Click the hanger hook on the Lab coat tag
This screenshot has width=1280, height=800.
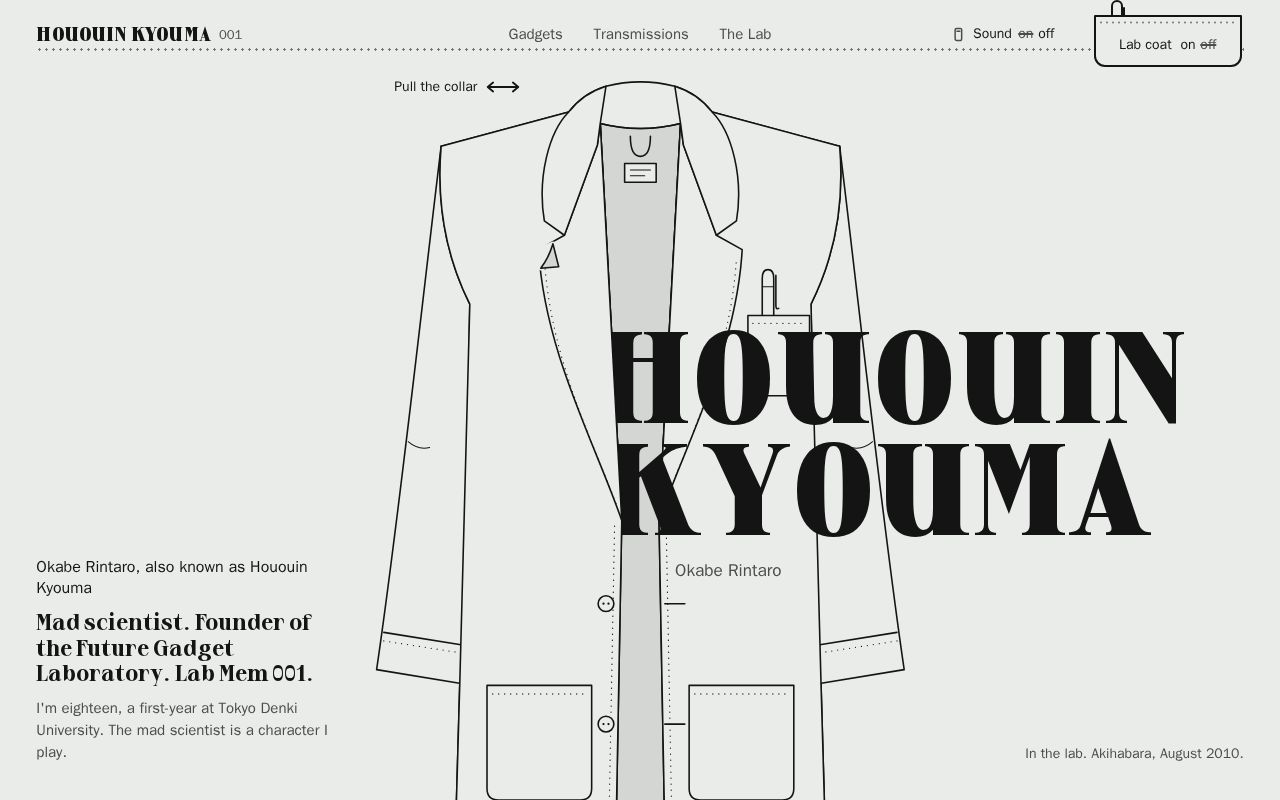pos(1118,9)
